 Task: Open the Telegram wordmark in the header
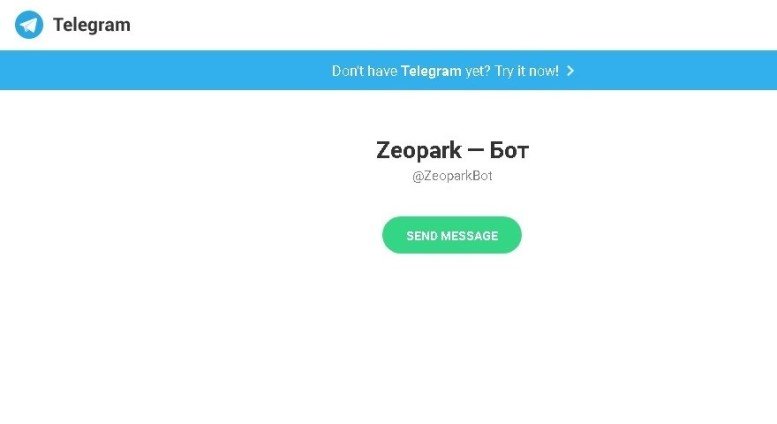click(x=92, y=25)
